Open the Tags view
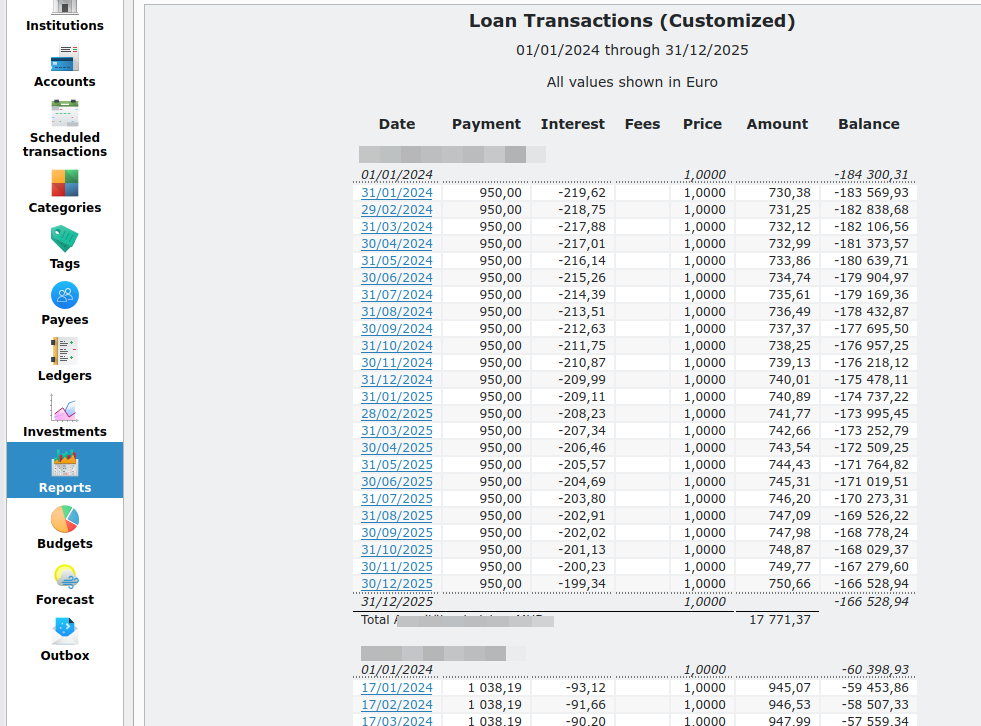The image size is (981, 726). pos(65,248)
